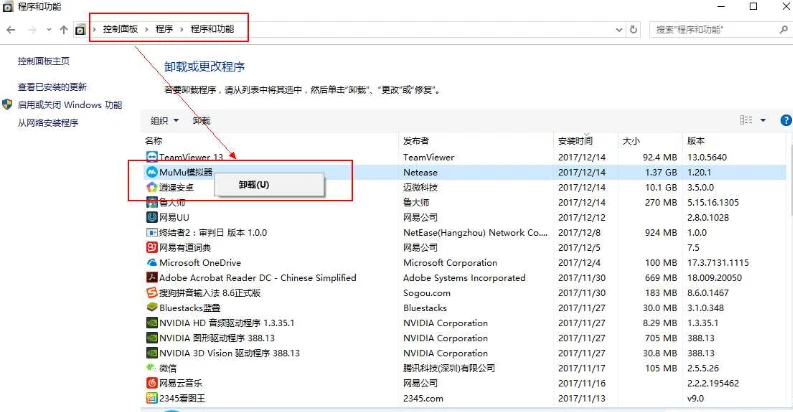Click the 2345看图王 icon

tap(152, 398)
